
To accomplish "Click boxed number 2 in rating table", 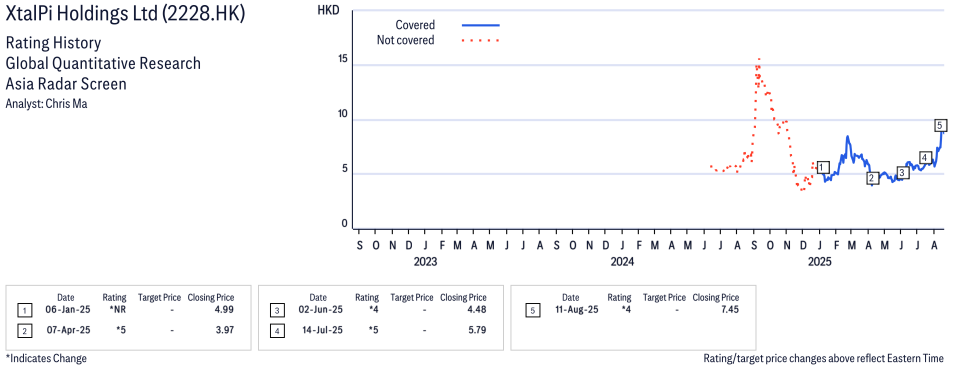I will click(x=24, y=330).
